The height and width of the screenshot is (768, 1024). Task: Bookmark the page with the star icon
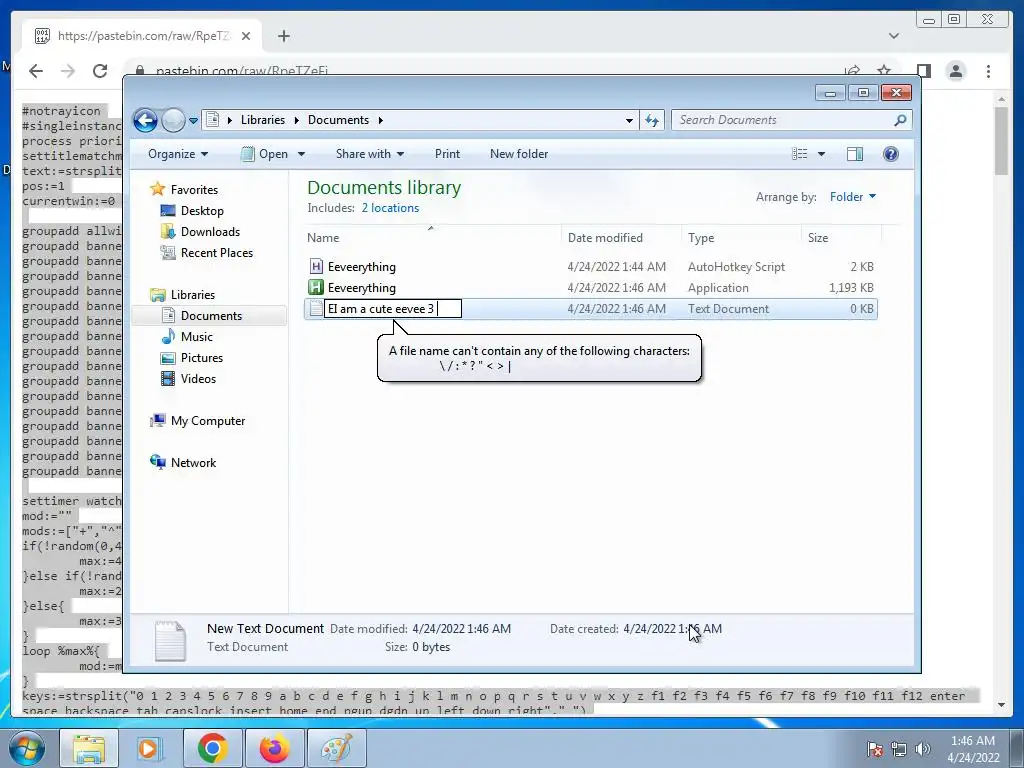(884, 71)
